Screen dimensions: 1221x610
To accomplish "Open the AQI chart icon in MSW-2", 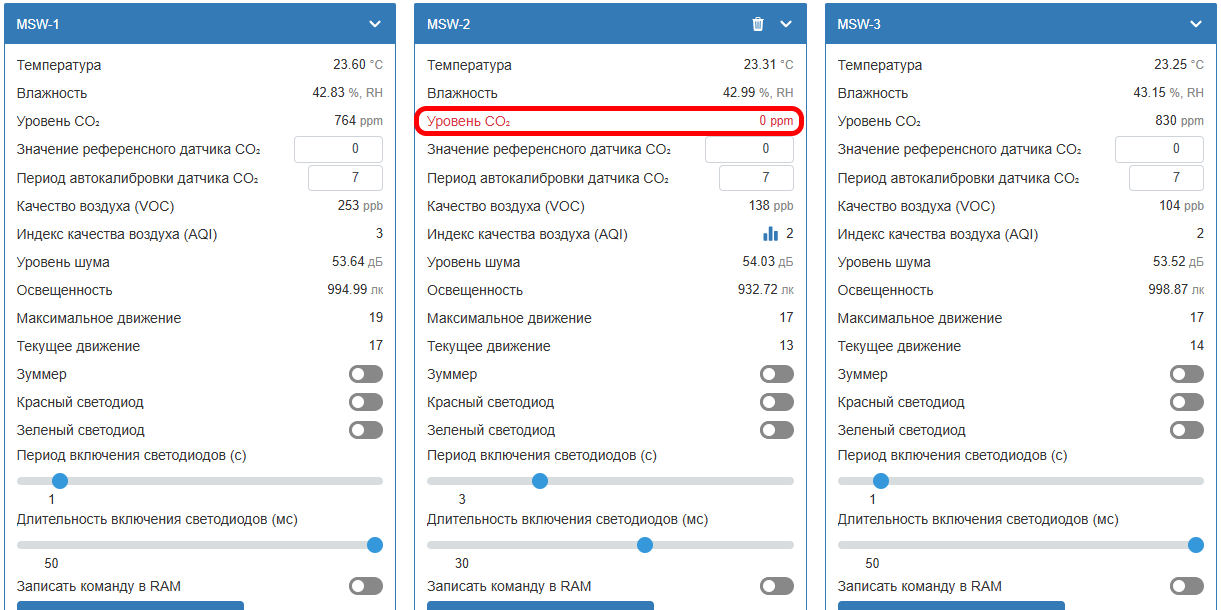I will pyautogui.click(x=770, y=234).
